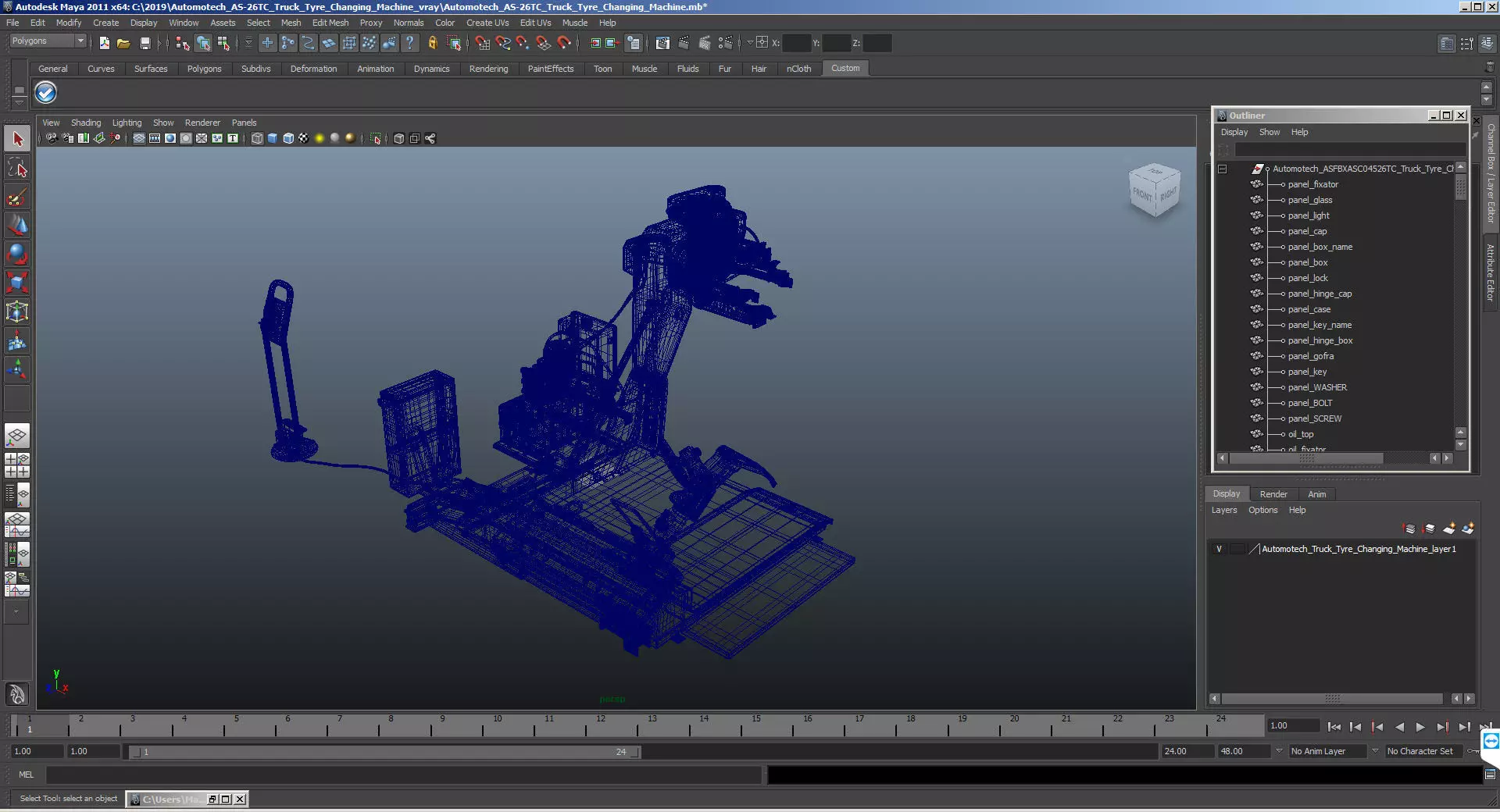Collapse the Automotech root node in Outliner
1500x812 pixels.
pyautogui.click(x=1223, y=169)
